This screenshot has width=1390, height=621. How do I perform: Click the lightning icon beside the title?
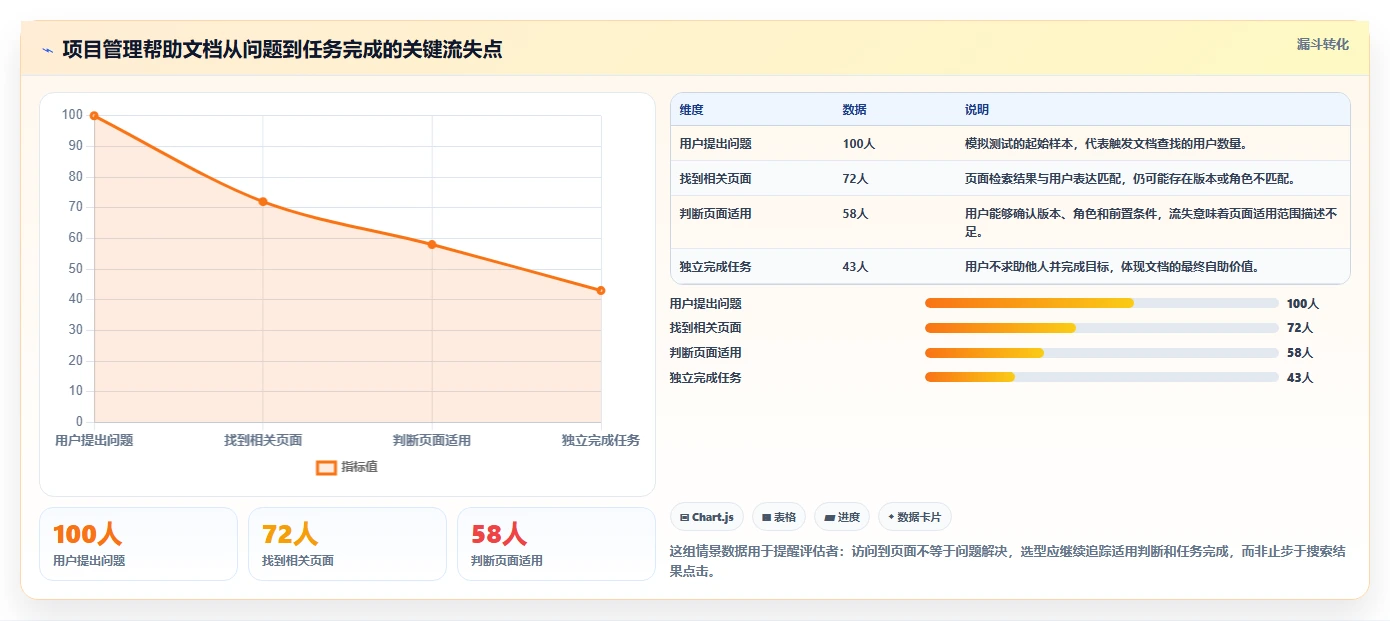pos(47,49)
